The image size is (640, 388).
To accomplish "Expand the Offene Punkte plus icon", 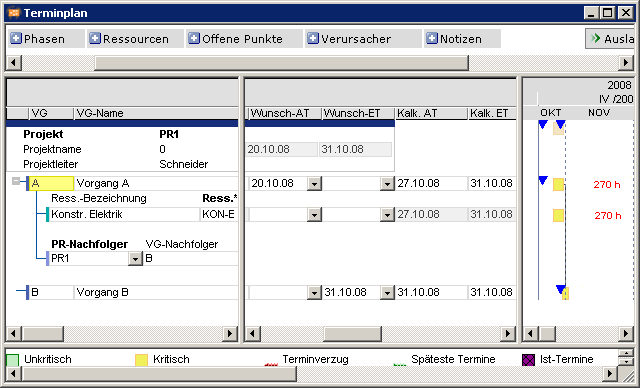I will (x=193, y=39).
